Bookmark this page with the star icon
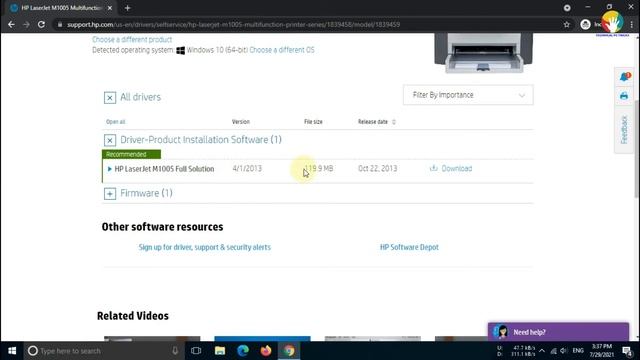640x360 pixels. click(567, 24)
